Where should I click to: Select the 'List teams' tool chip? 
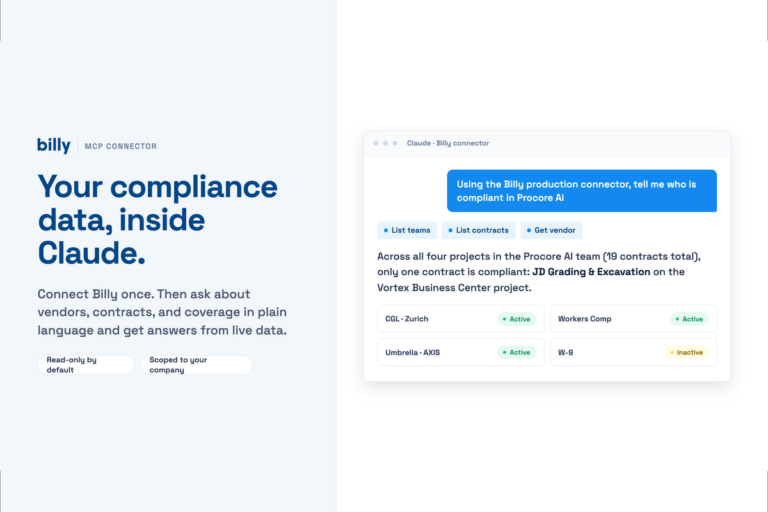click(x=407, y=230)
